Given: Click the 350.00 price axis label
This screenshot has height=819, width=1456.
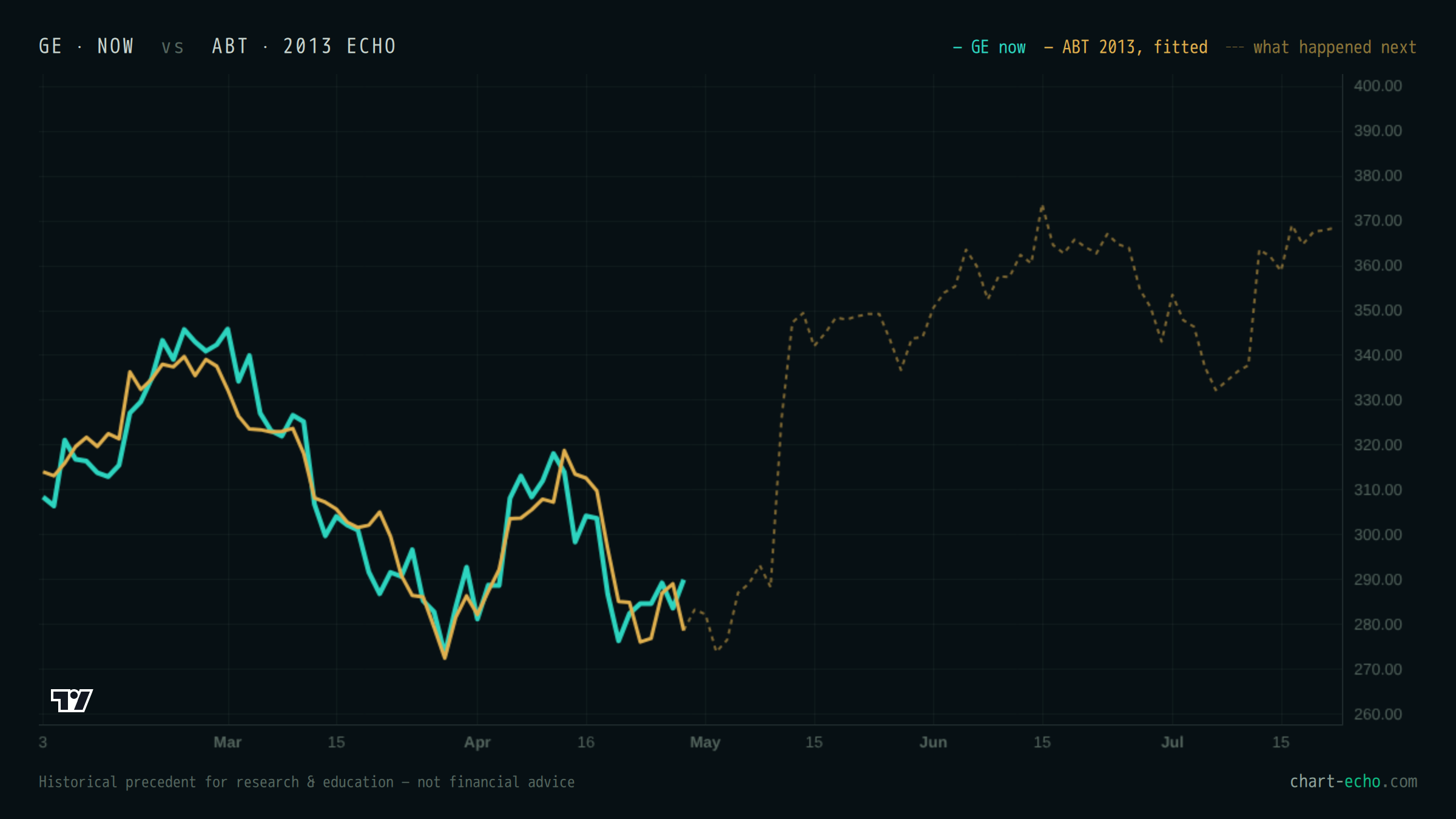Looking at the screenshot, I should (x=1378, y=310).
